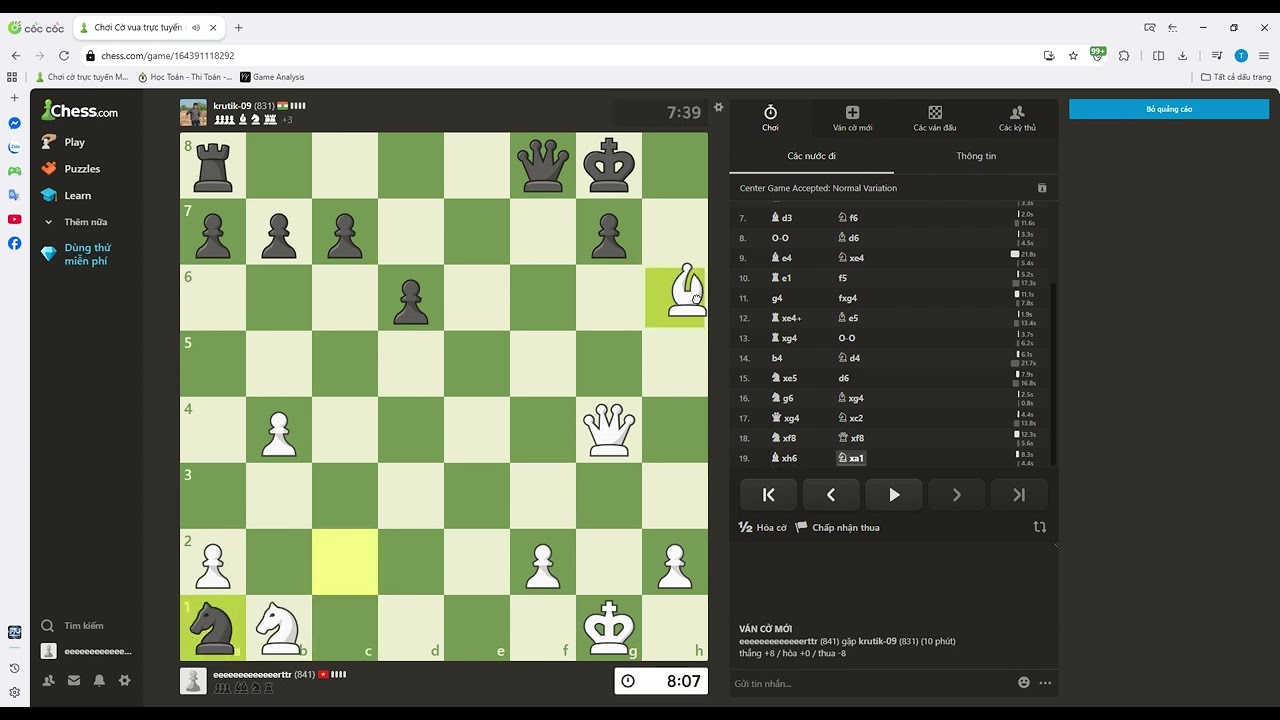1280x720 pixels.
Task: Open Tất cả dấu trang bookmarks folder
Action: tap(1236, 77)
